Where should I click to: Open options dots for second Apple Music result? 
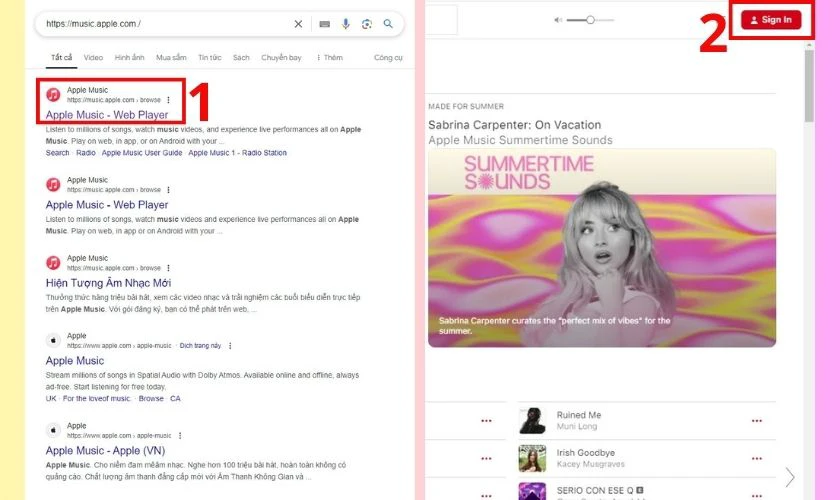(168, 190)
